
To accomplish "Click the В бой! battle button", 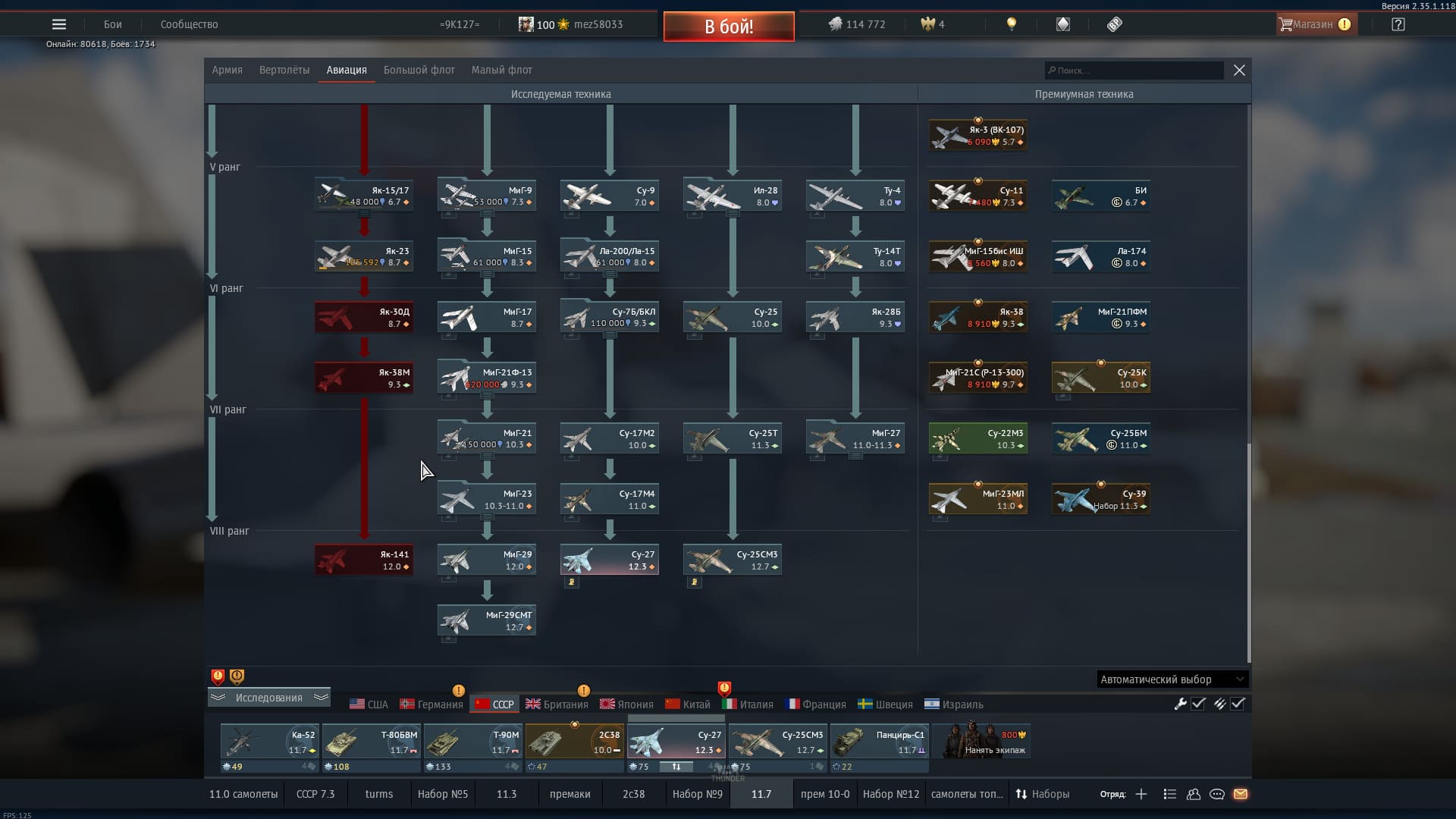I will tap(729, 26).
